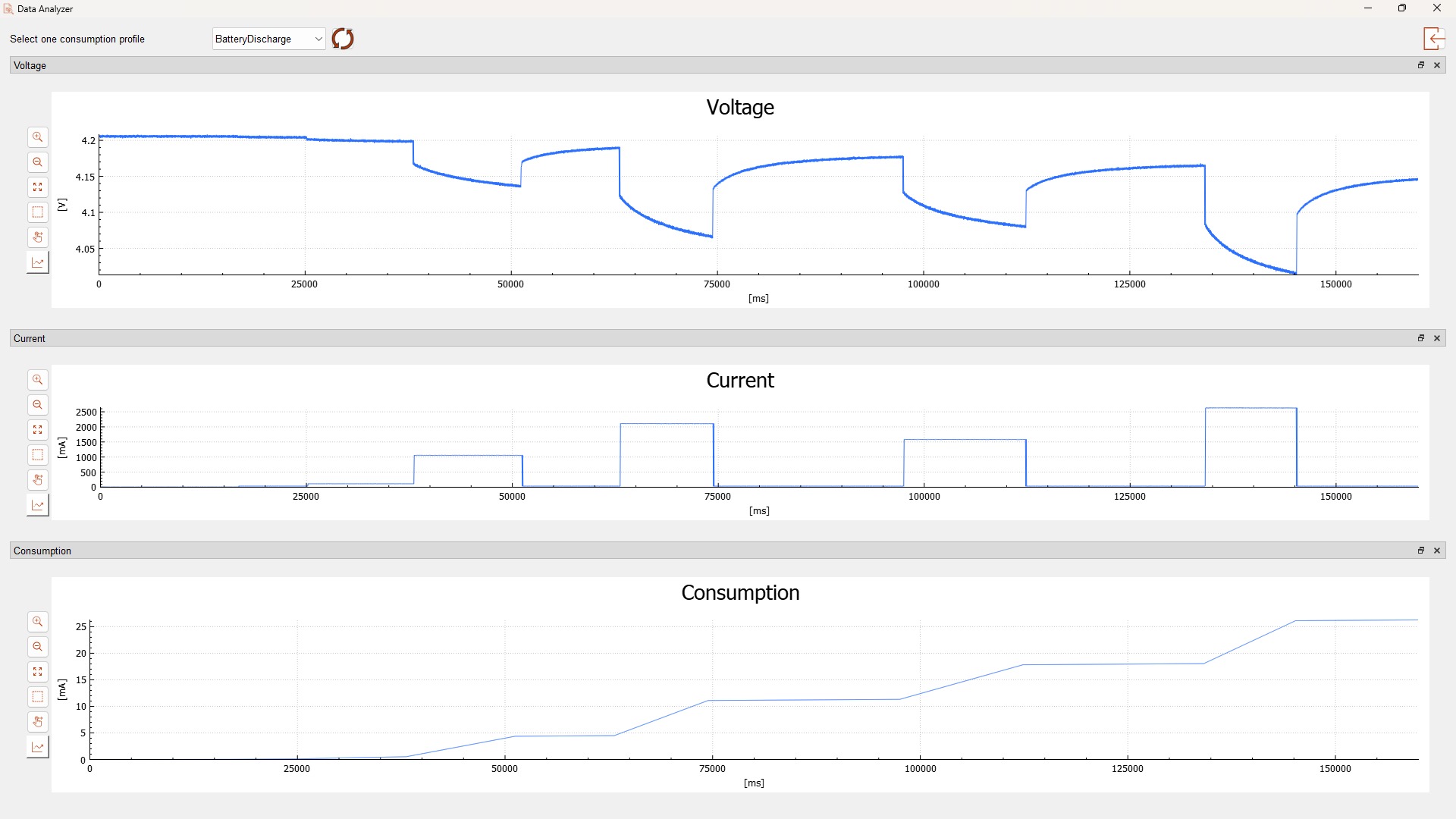Screen dimensions: 1456x819
Task: Open the BatteryDischarge profile dropdown
Action: point(268,39)
